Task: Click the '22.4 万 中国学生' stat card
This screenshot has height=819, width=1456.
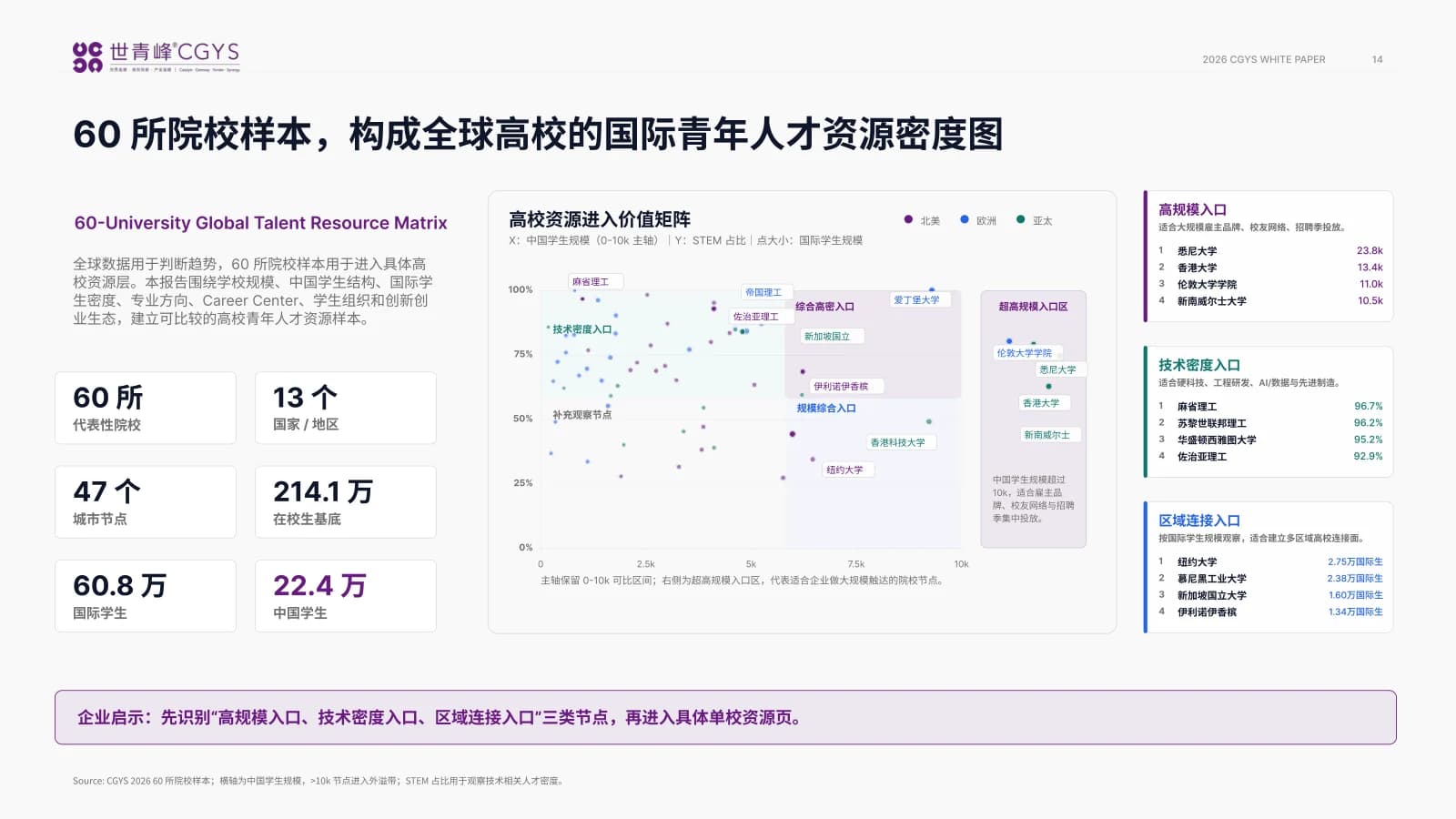Action: pos(346,596)
